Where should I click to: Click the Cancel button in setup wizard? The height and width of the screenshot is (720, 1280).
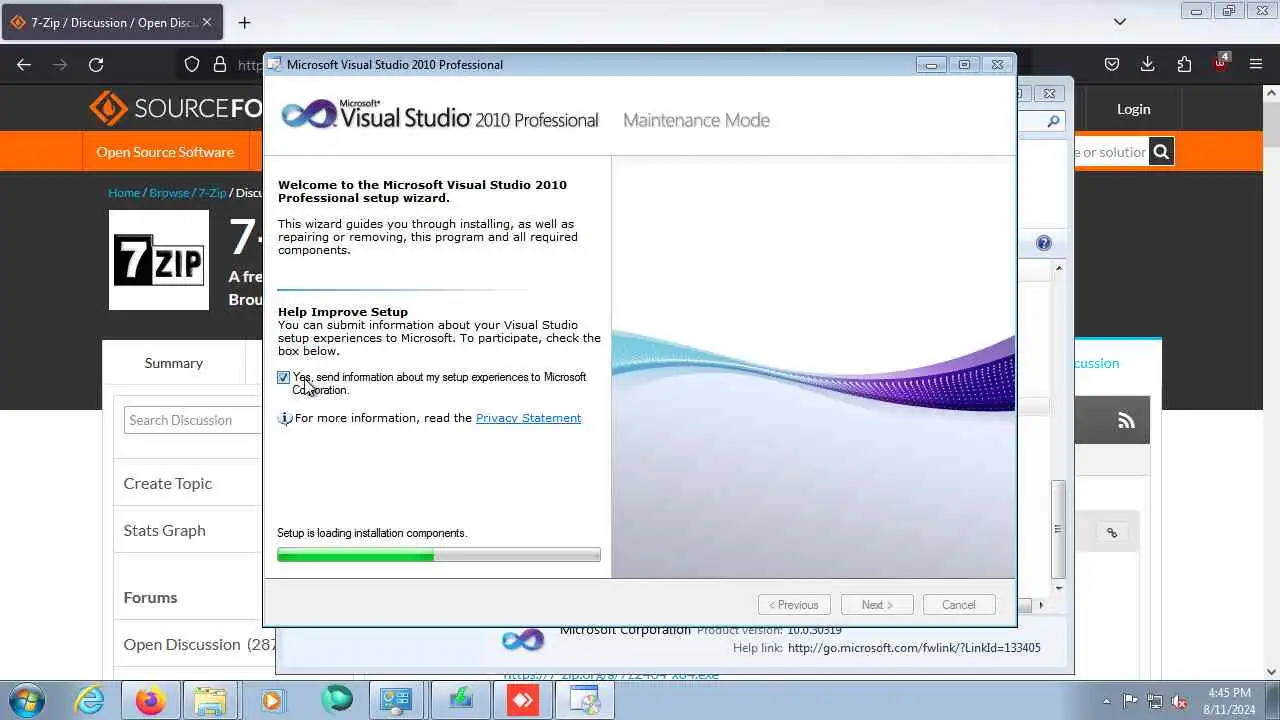(x=958, y=605)
